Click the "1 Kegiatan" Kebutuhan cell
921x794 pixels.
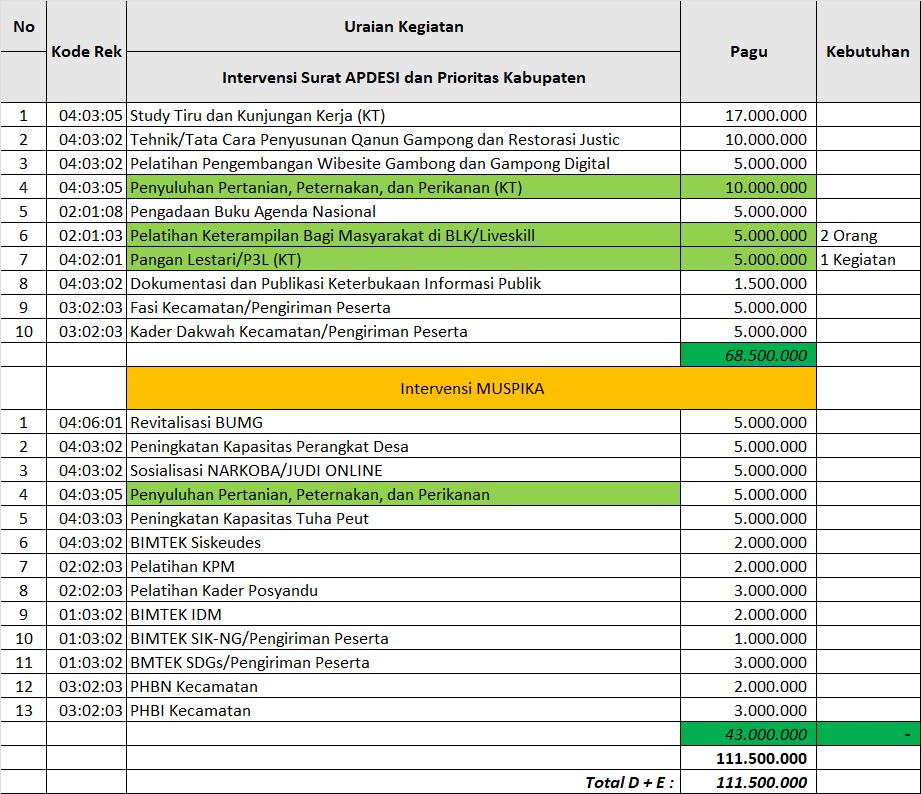click(867, 260)
